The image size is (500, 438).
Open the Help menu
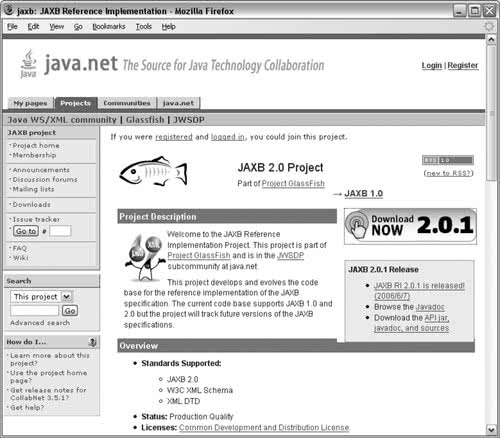click(169, 26)
